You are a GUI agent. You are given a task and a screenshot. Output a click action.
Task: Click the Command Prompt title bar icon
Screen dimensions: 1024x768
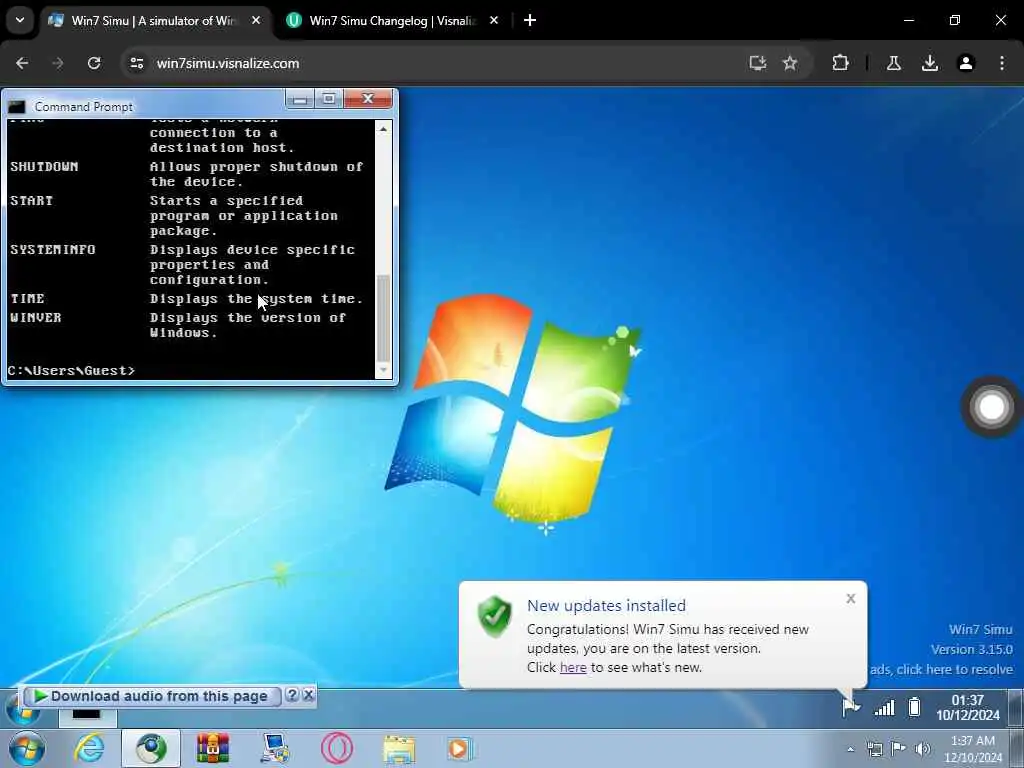pos(17,107)
